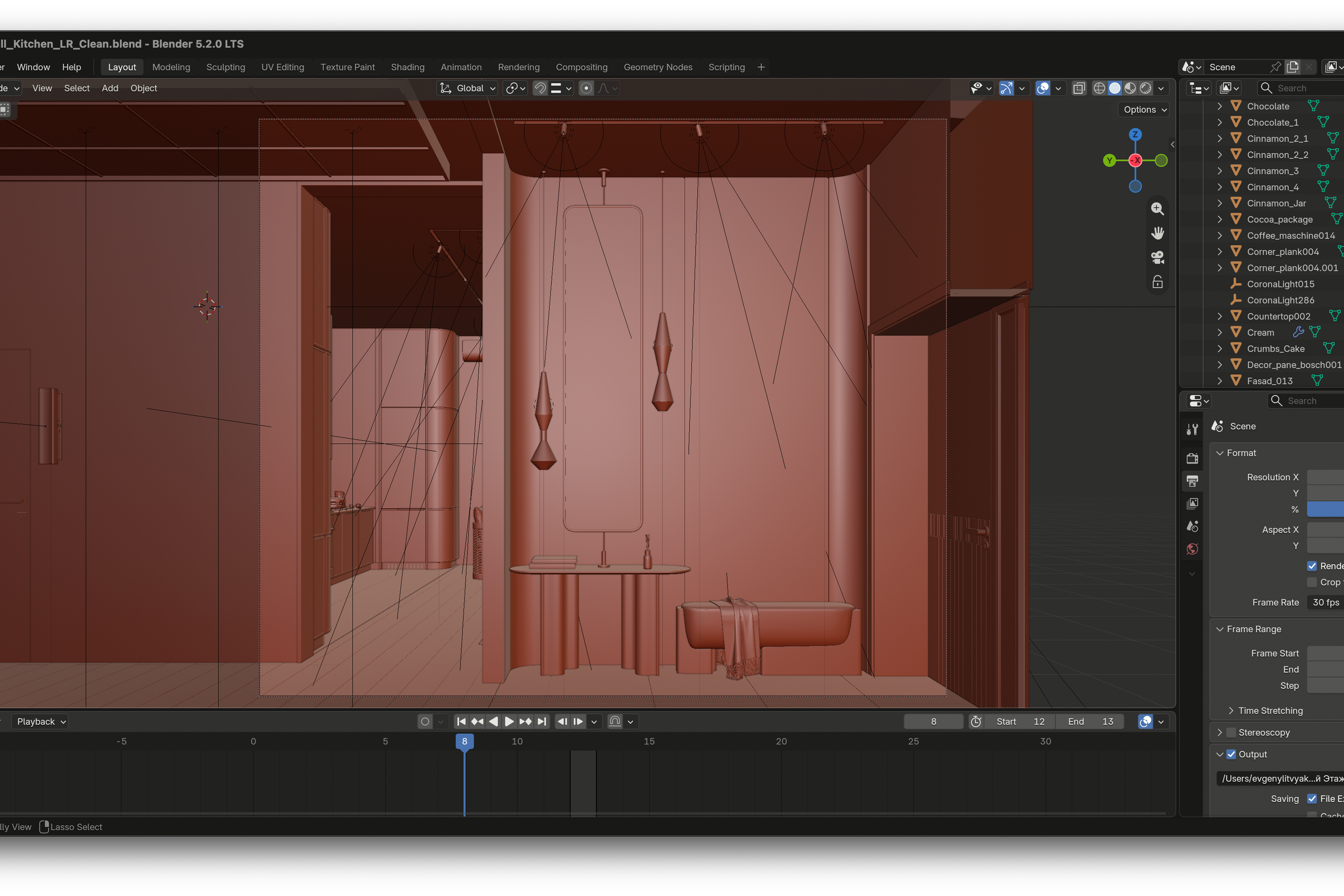Open viewport Options dropdown
Image resolution: width=1344 pixels, height=896 pixels.
coord(1144,110)
